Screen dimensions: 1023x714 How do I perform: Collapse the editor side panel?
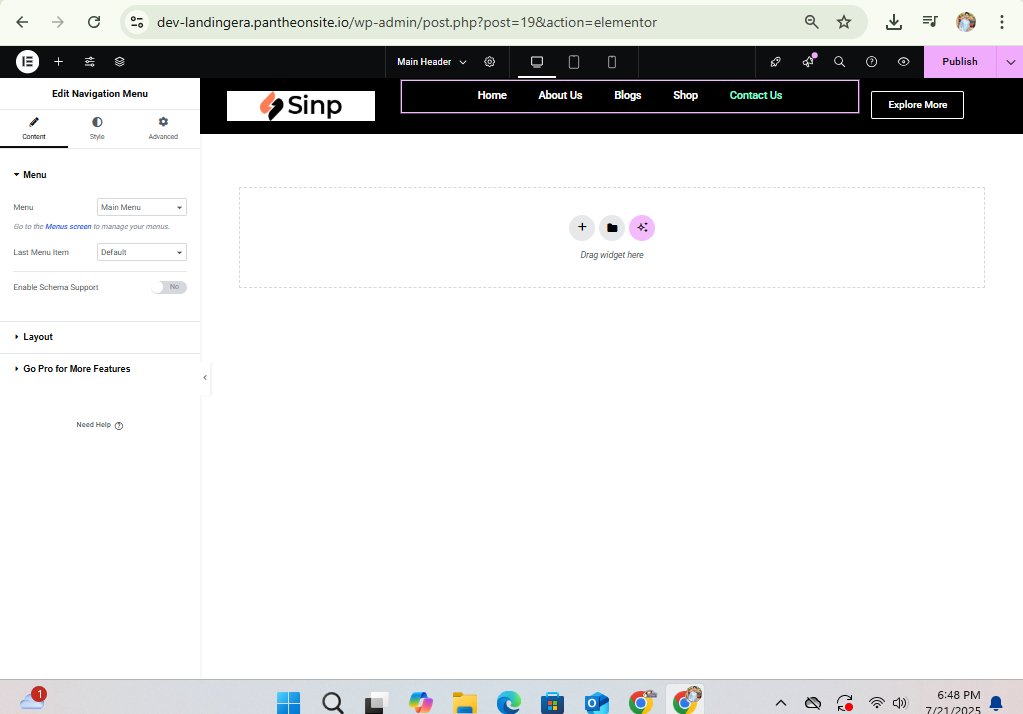(x=205, y=378)
